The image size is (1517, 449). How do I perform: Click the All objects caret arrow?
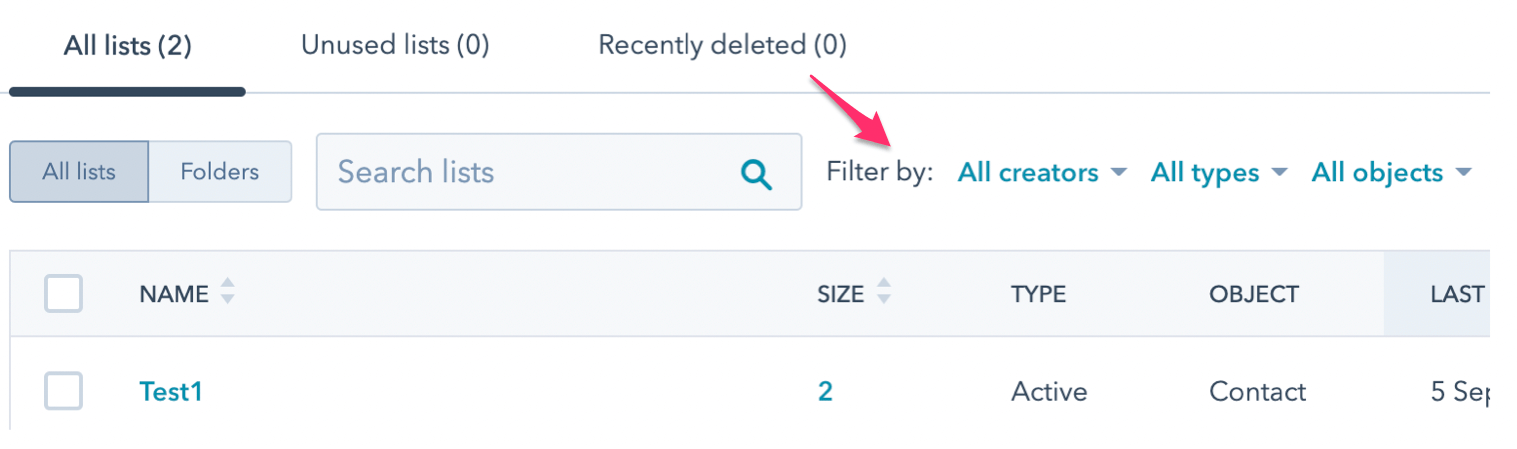pos(1464,173)
